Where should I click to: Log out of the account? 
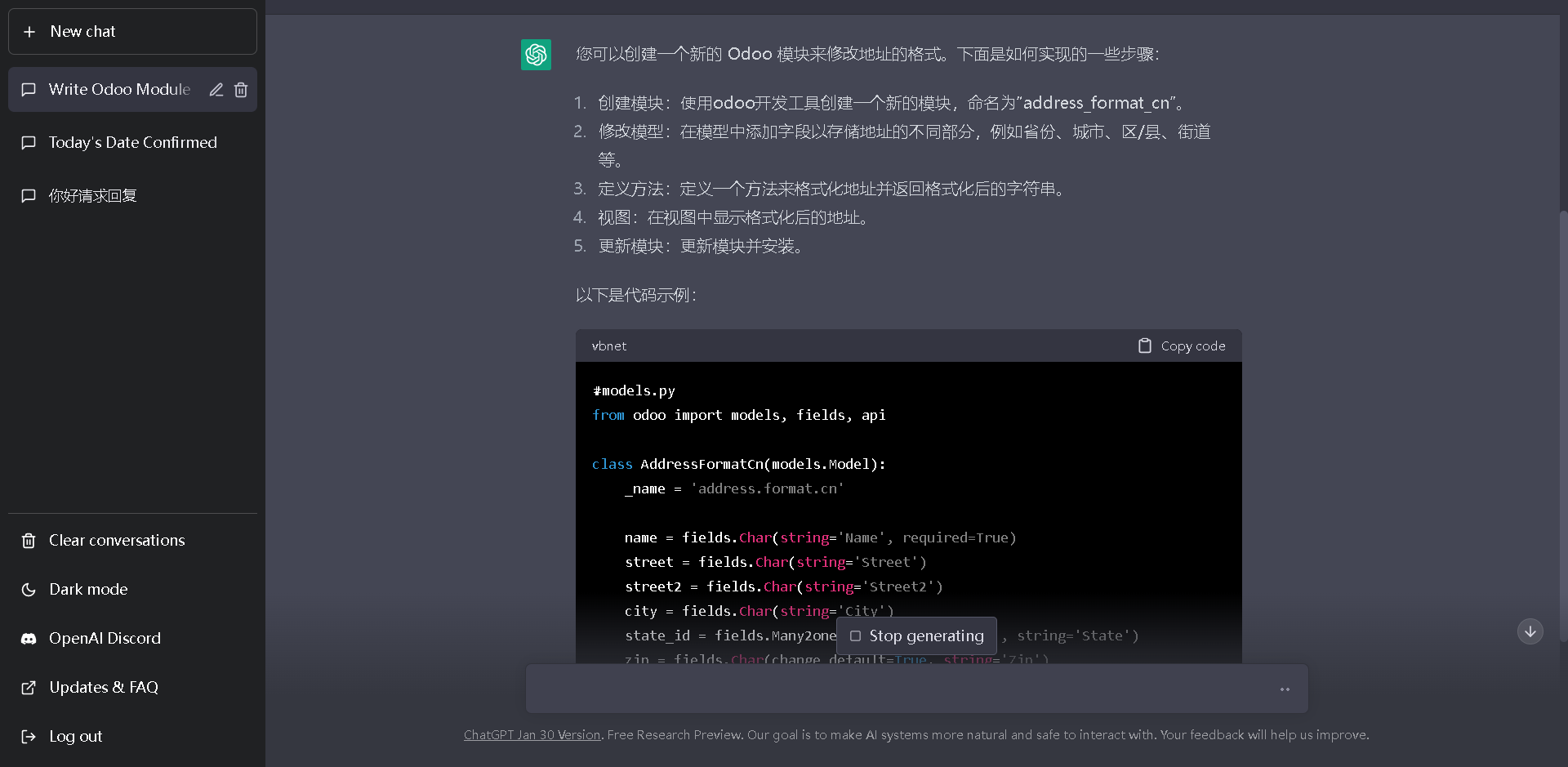point(132,737)
